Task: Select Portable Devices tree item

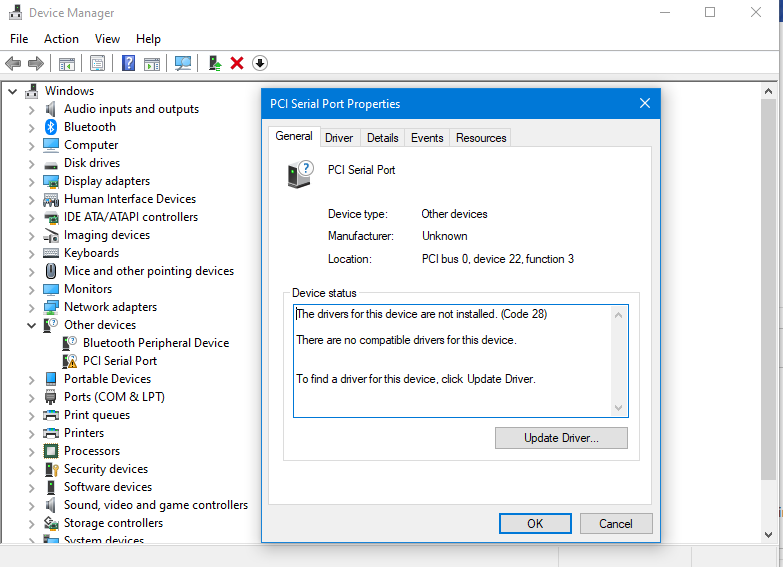Action: pyautogui.click(x=107, y=379)
